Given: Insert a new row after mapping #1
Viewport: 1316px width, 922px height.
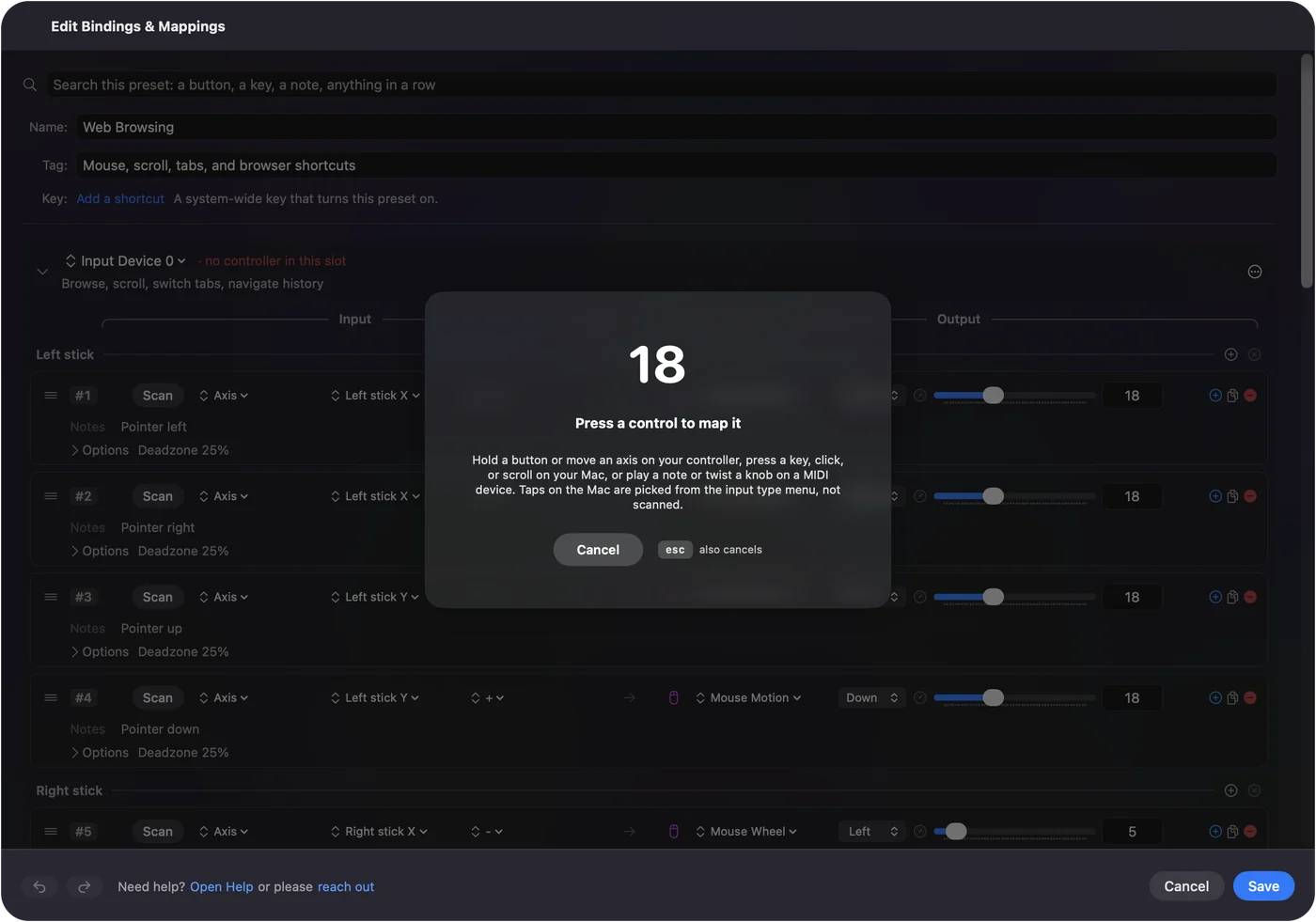Looking at the screenshot, I should coord(1214,396).
